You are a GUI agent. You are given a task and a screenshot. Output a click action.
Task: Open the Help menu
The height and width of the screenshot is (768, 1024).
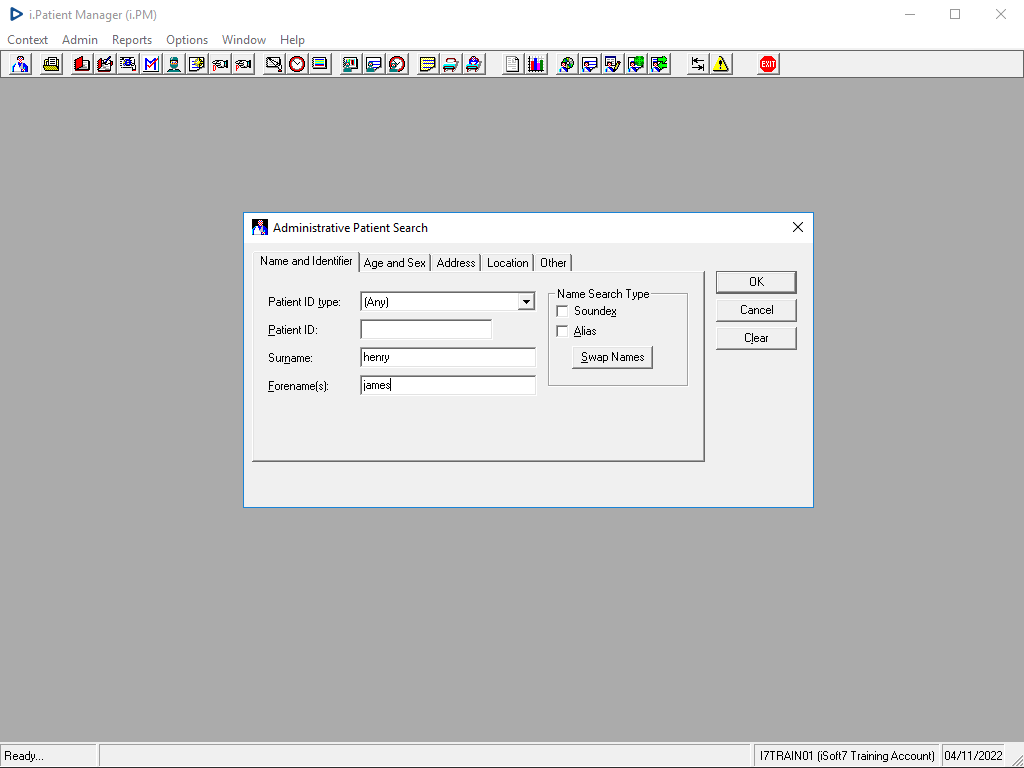point(292,40)
